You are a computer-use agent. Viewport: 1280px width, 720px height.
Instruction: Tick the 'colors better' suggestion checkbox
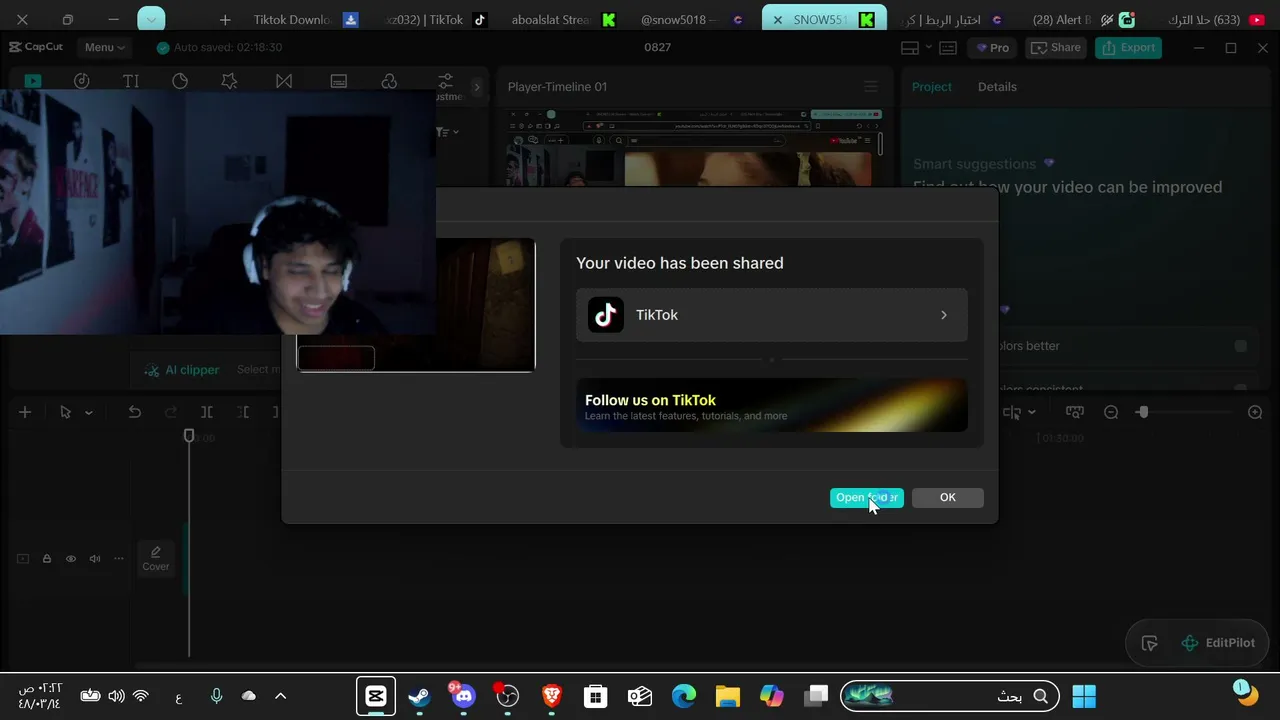click(x=1241, y=346)
